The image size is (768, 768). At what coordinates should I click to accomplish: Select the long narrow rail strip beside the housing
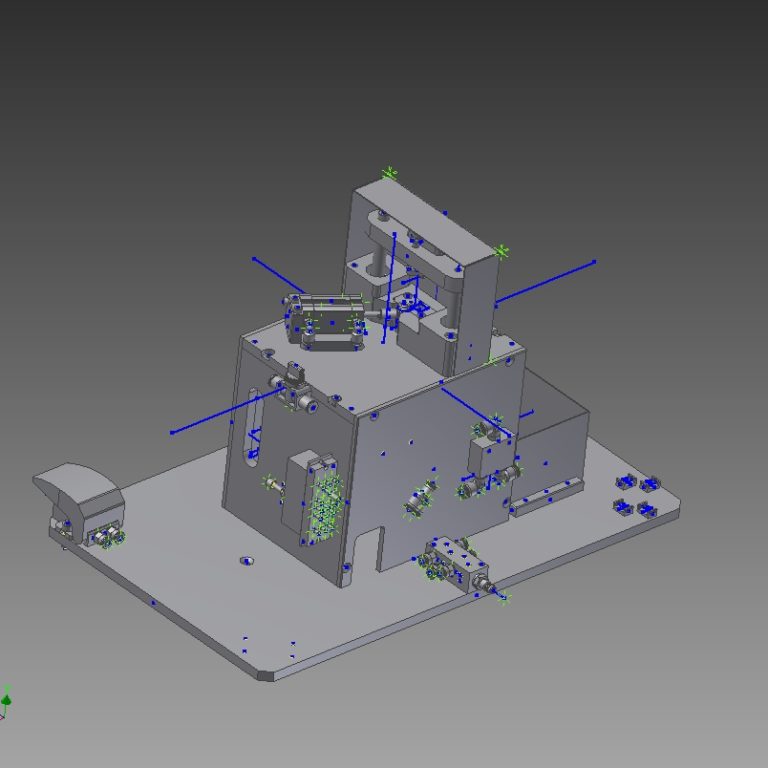coord(547,497)
